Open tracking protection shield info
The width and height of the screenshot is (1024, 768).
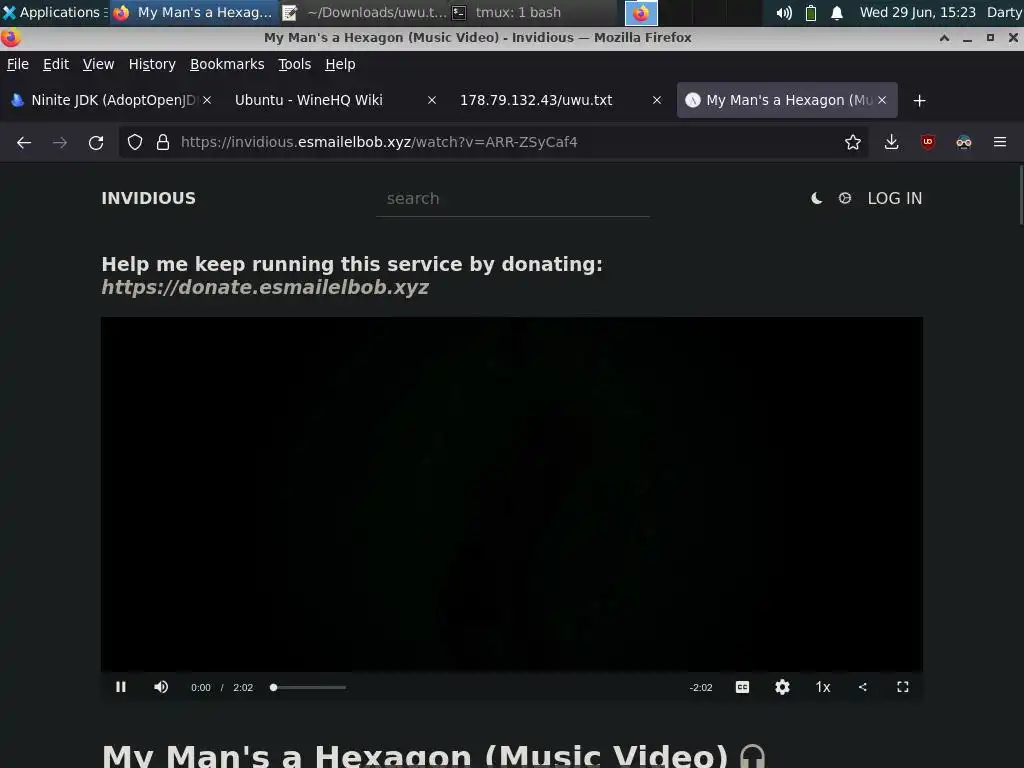(x=135, y=142)
